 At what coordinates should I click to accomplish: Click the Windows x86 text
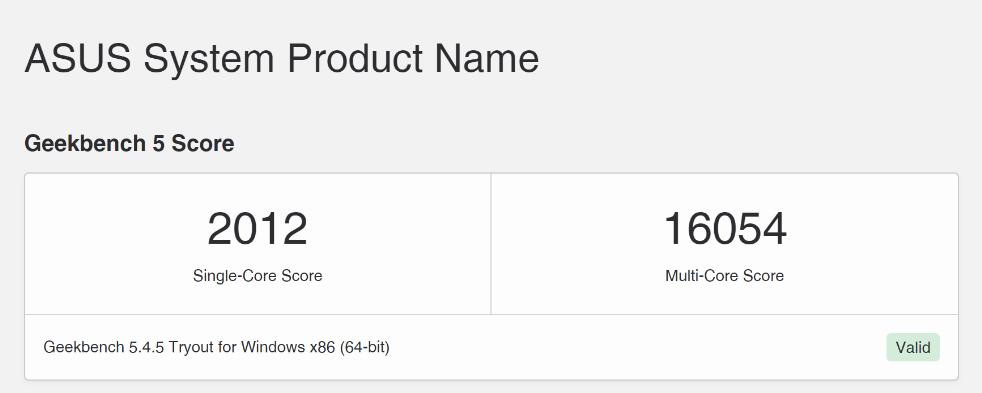[x=288, y=347]
